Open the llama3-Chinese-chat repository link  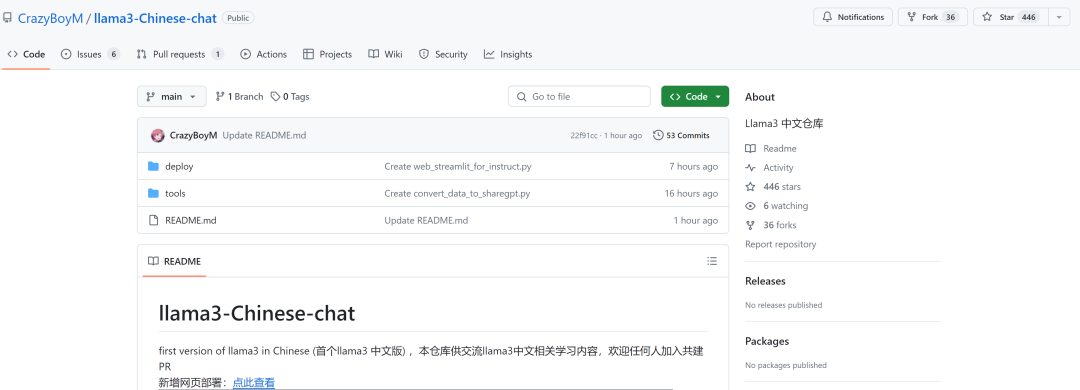tap(156, 19)
